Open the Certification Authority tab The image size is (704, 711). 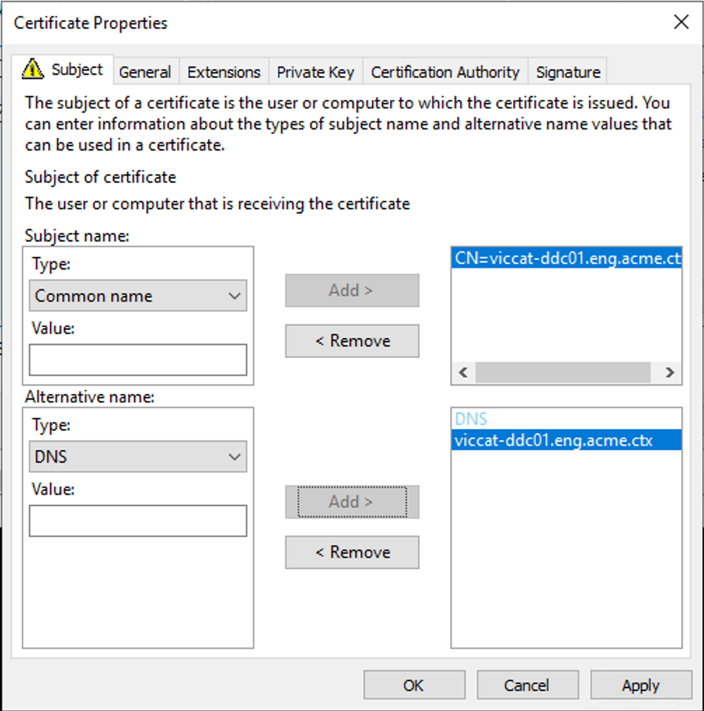(x=445, y=72)
